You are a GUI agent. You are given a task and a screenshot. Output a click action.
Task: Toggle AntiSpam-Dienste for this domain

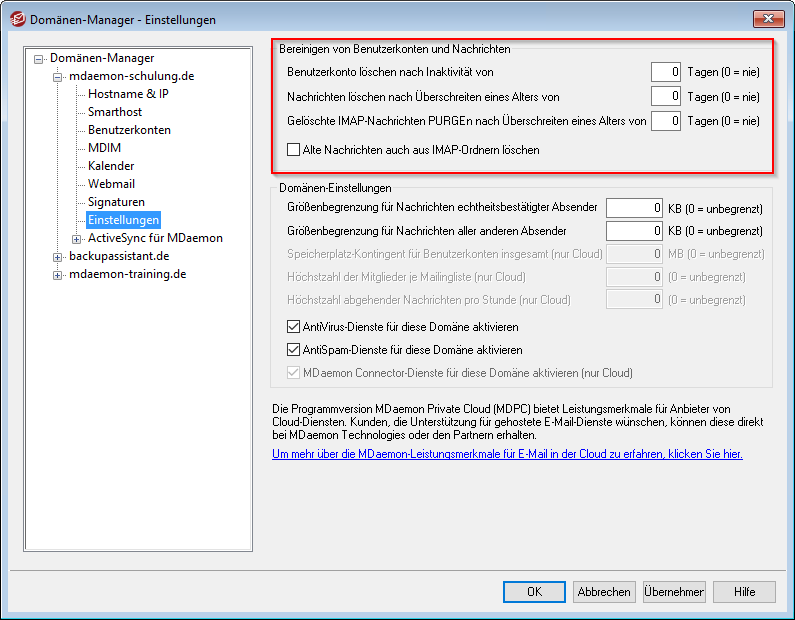pos(294,350)
